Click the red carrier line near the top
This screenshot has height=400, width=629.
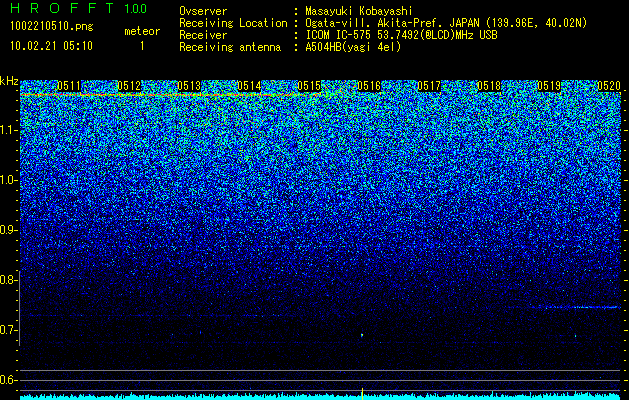[170, 95]
